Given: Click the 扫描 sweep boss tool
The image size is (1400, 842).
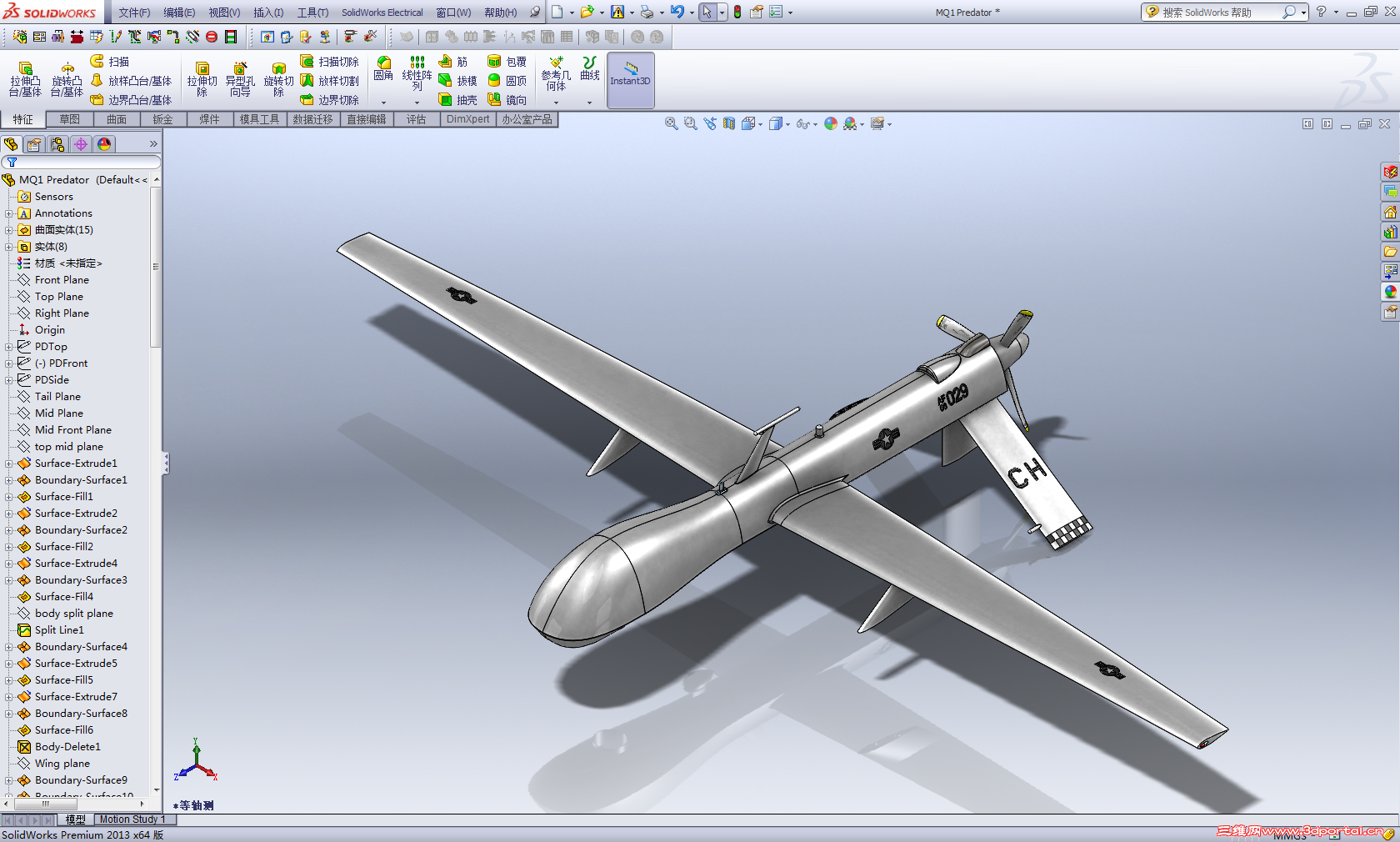Looking at the screenshot, I should pyautogui.click(x=110, y=62).
